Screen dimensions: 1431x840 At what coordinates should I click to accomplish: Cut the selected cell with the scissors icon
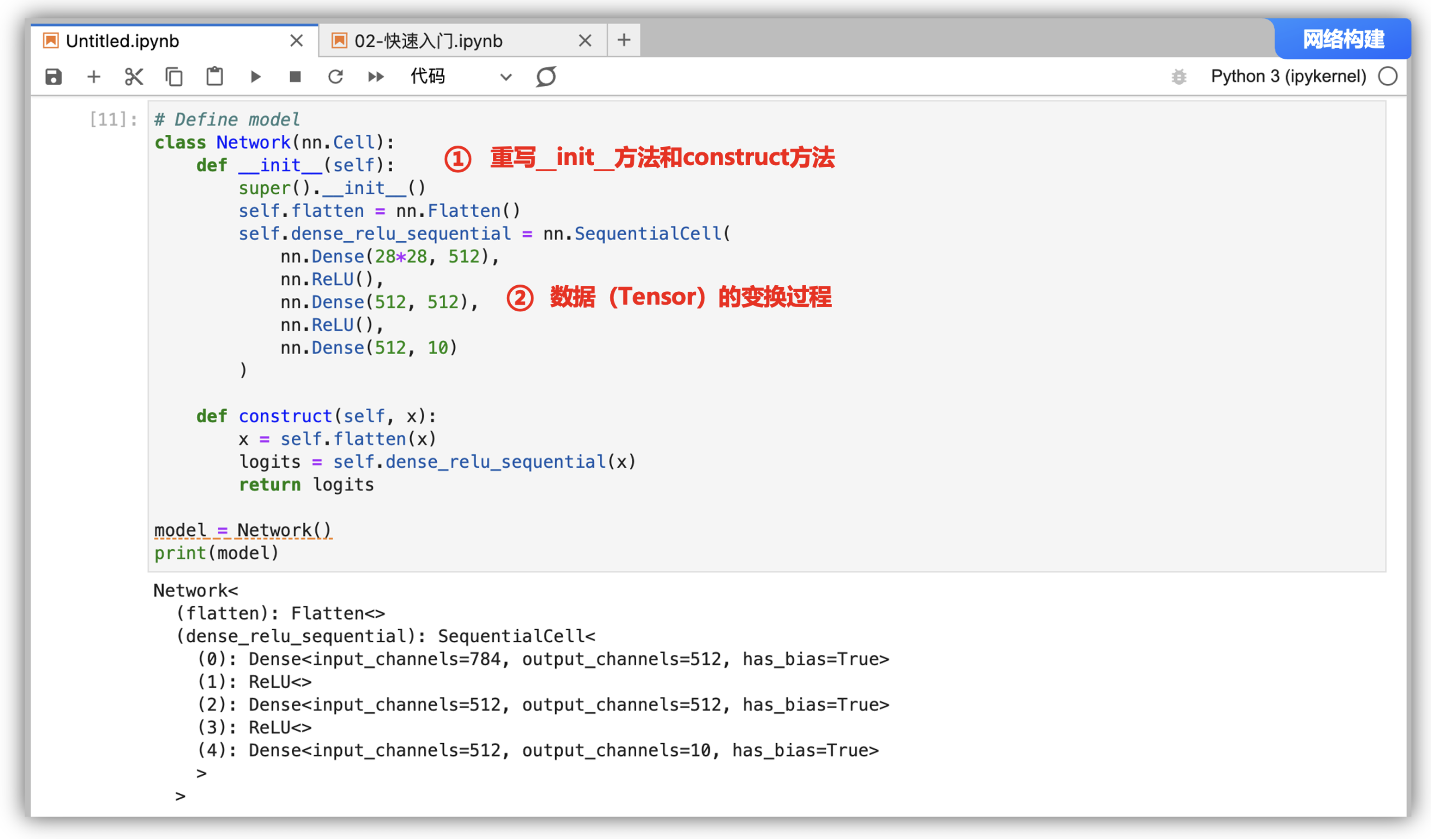coord(134,77)
